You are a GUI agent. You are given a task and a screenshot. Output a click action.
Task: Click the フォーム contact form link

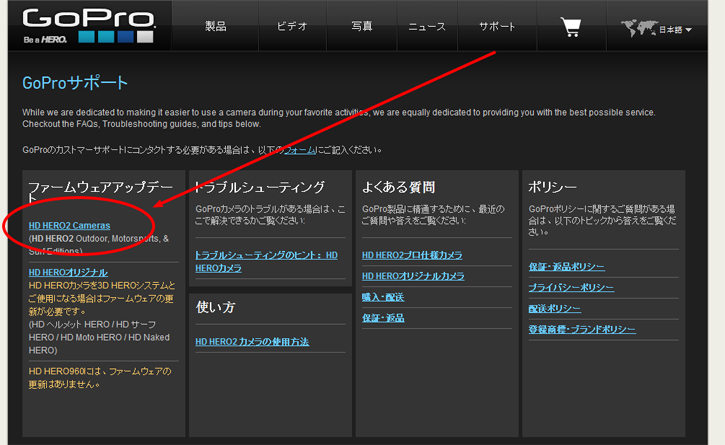(x=300, y=150)
